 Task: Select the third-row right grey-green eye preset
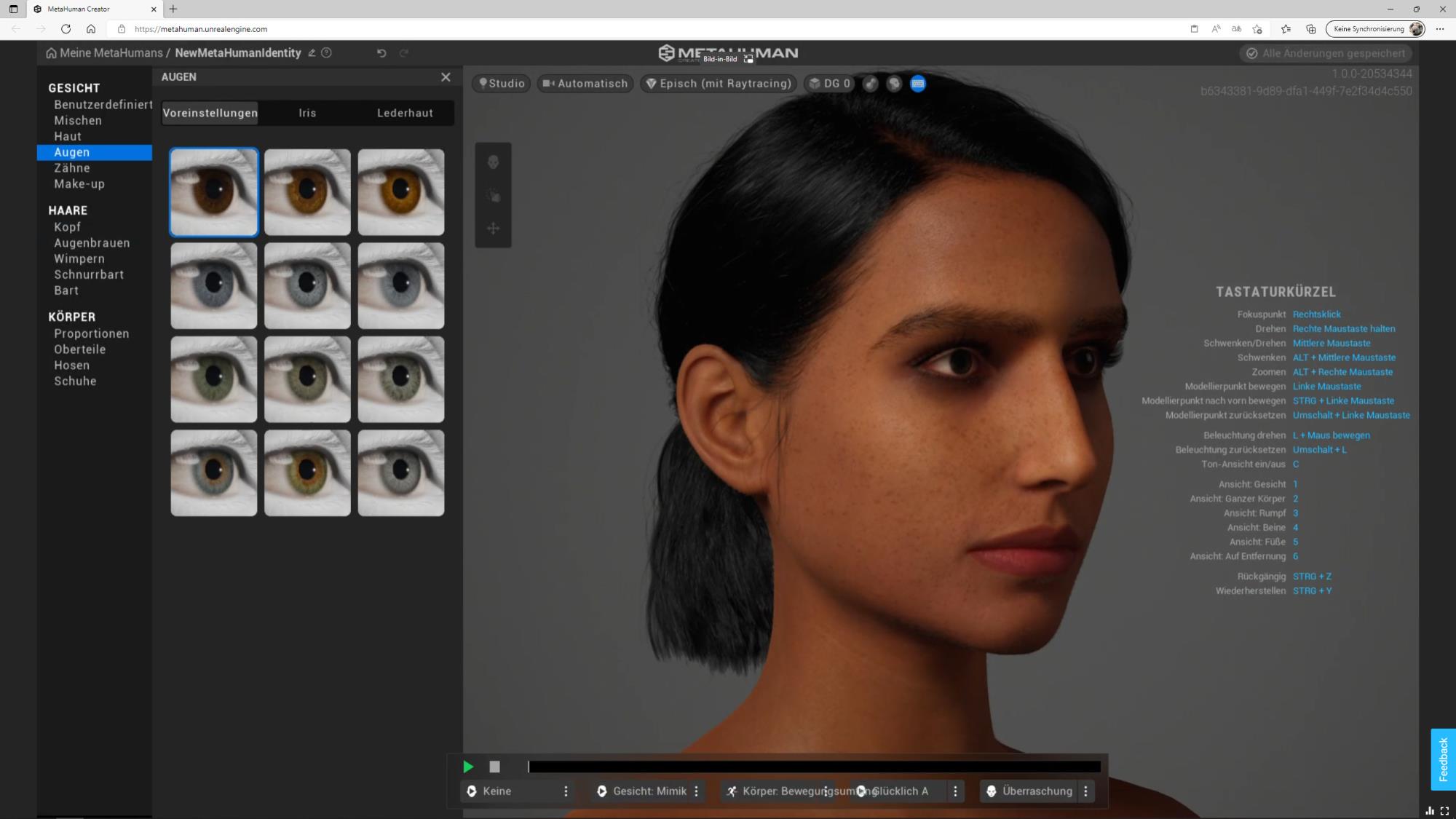coord(401,379)
